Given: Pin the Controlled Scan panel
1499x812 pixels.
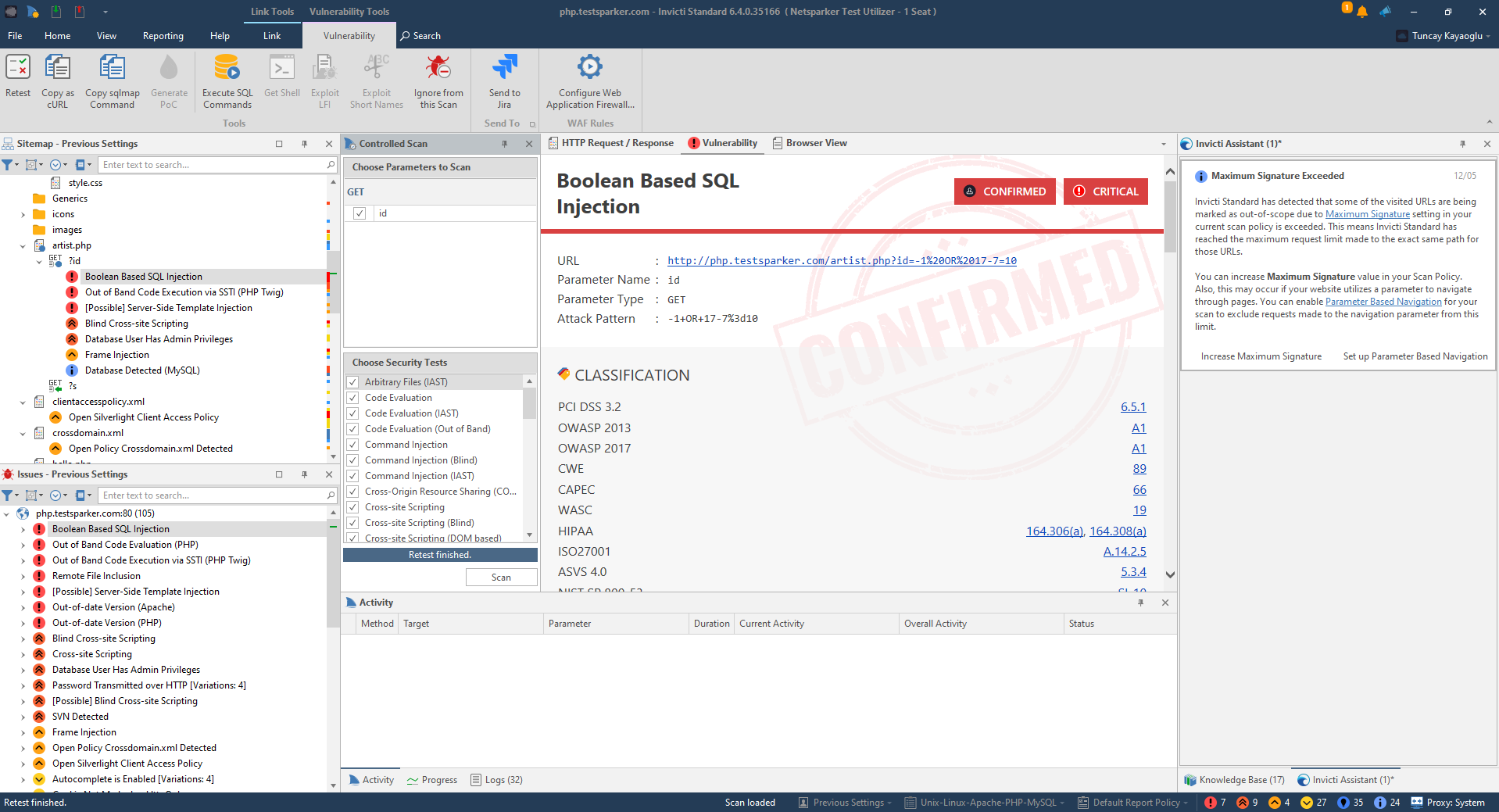Looking at the screenshot, I should (505, 144).
